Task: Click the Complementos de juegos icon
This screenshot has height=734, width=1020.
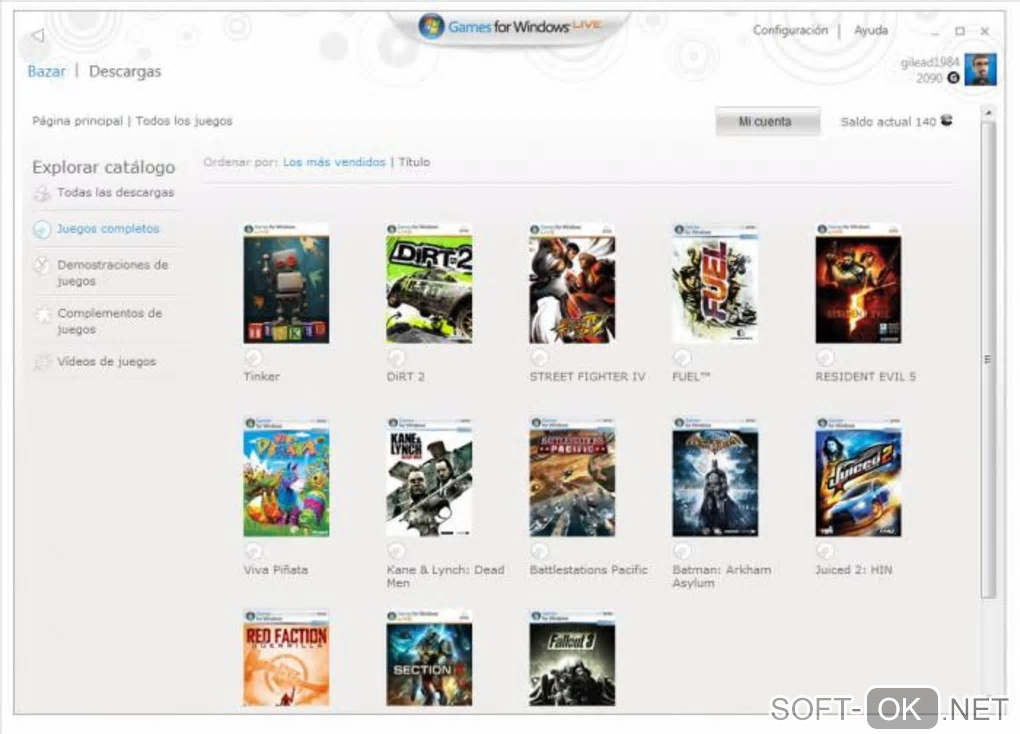Action: [x=42, y=314]
